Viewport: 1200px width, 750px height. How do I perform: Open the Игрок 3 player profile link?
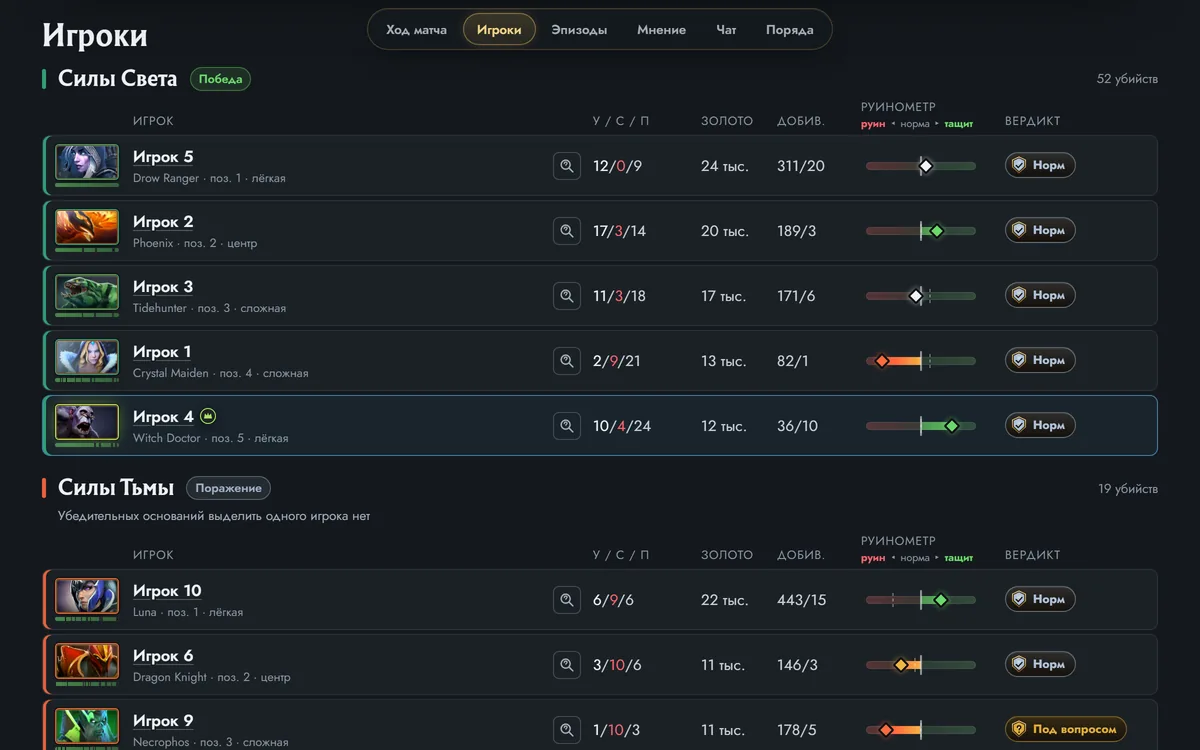[163, 287]
